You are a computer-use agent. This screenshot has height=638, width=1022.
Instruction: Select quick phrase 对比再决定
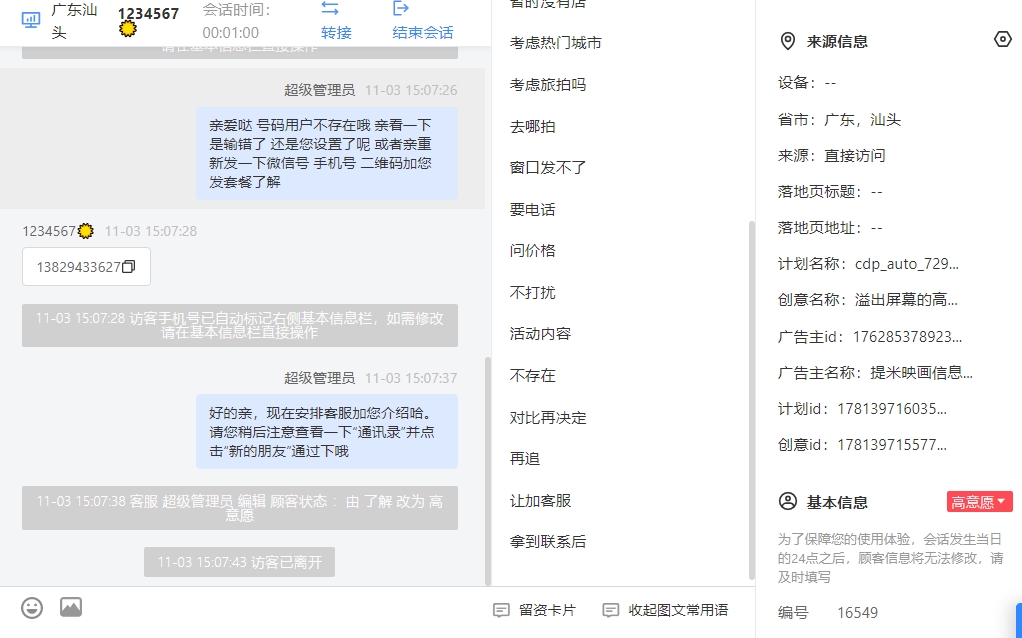point(548,418)
